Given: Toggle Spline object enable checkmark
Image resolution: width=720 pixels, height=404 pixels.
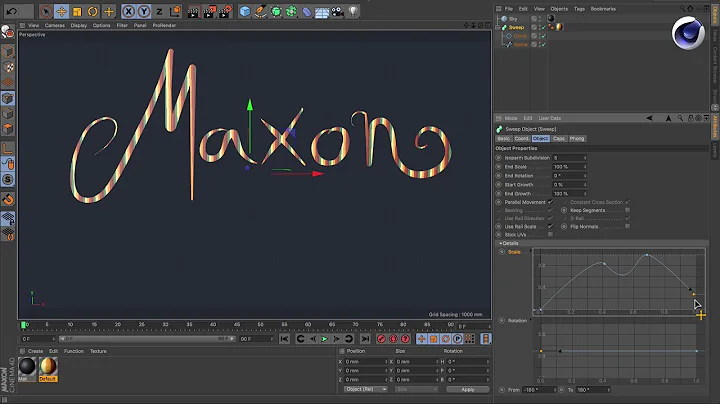Looking at the screenshot, I should [543, 45].
